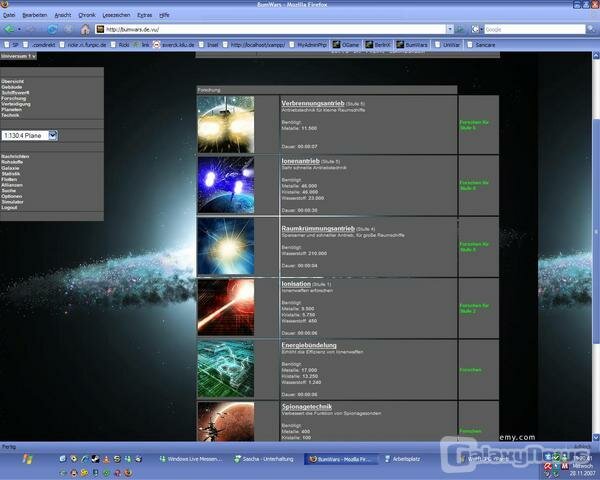Click green Forschen link for Raumkrümmungsantrieb
This screenshot has width=600, height=480.
tap(474, 247)
